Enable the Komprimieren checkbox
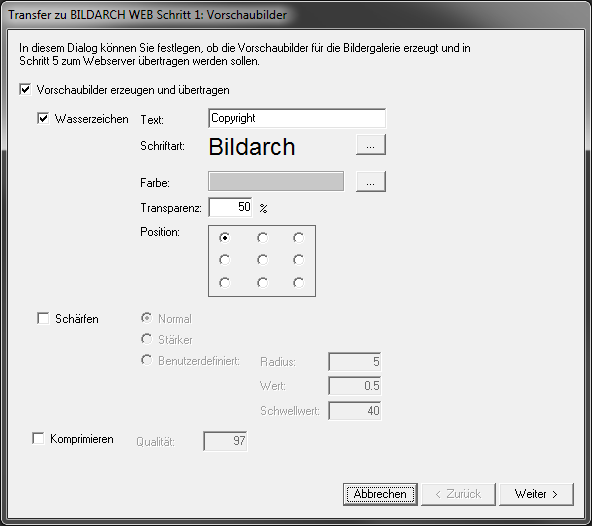 pyautogui.click(x=38, y=438)
